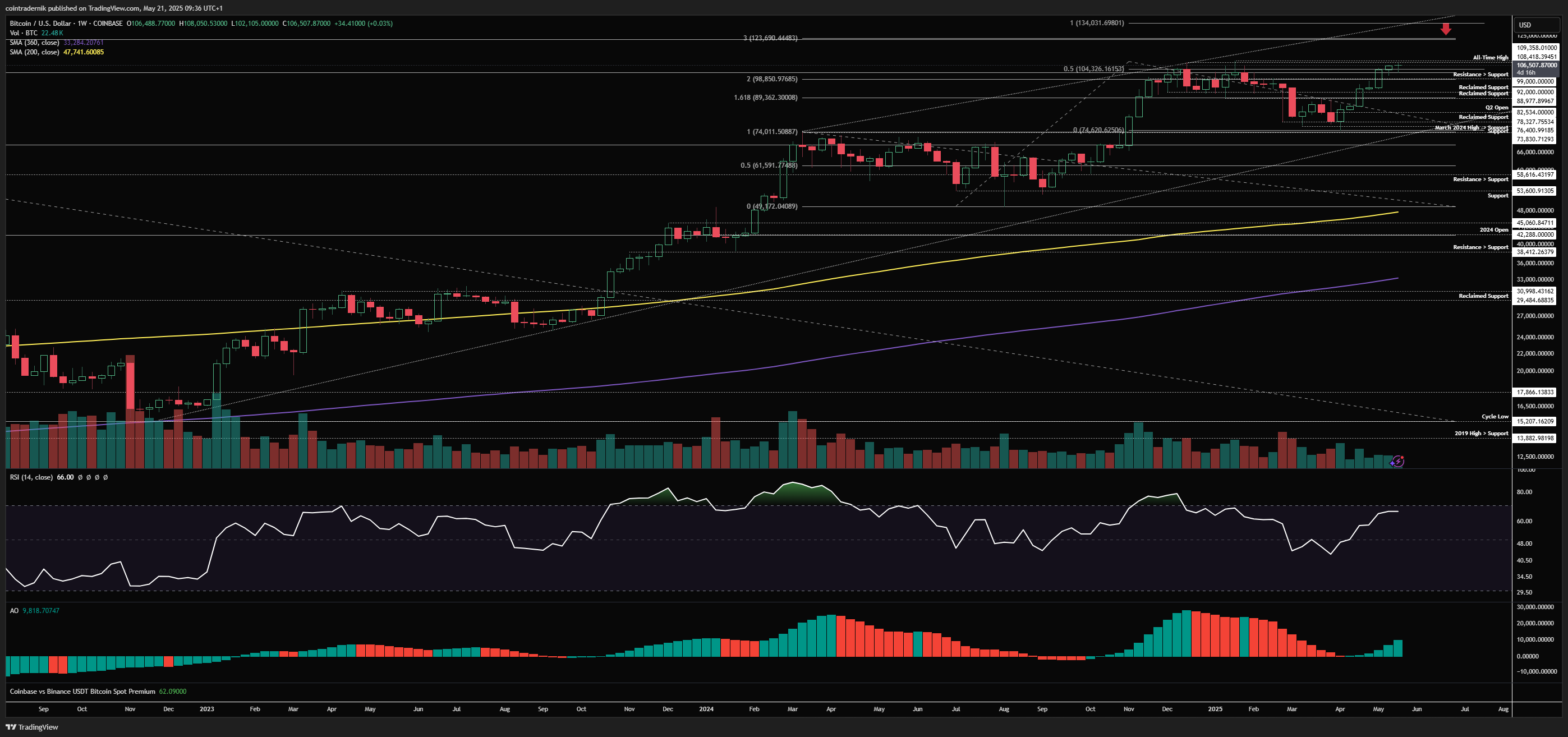This screenshot has width=1568, height=737.
Task: Click the All-Time High annotation text
Action: point(1490,58)
